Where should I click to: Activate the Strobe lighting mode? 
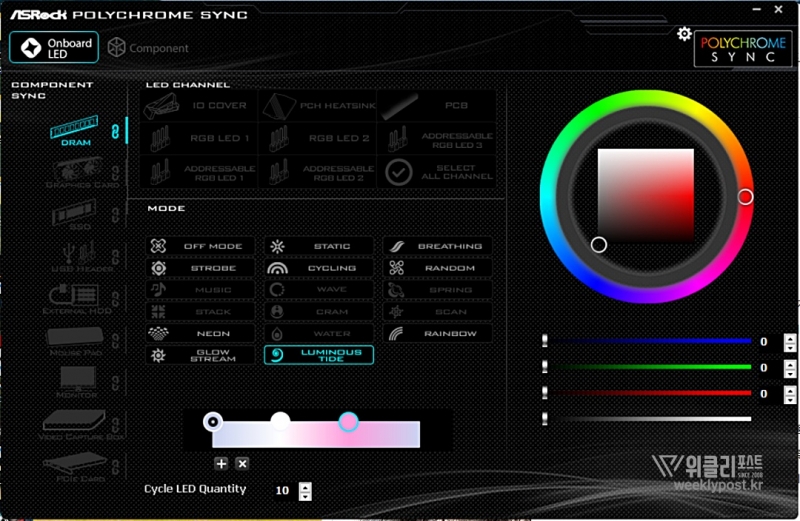point(200,268)
